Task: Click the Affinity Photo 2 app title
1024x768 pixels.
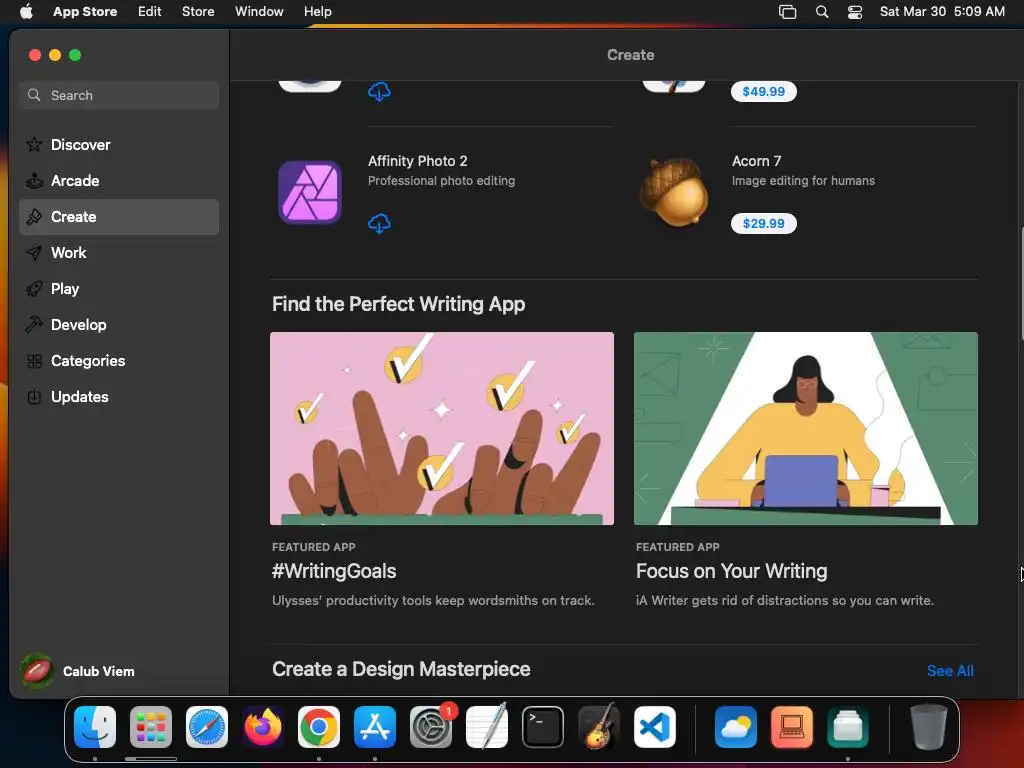Action: pyautogui.click(x=417, y=161)
